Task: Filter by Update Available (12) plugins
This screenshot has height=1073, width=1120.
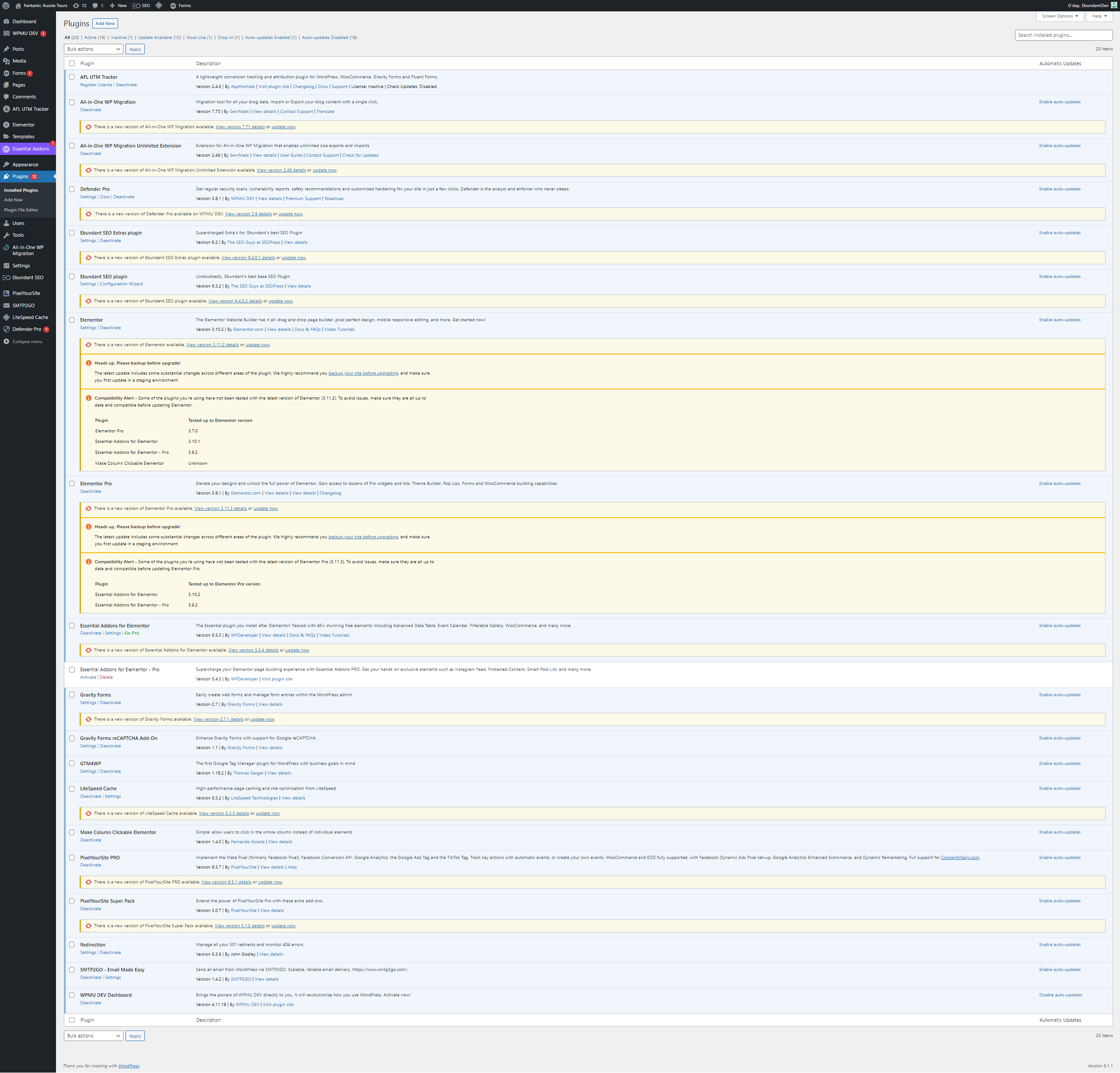Action: pyautogui.click(x=159, y=38)
